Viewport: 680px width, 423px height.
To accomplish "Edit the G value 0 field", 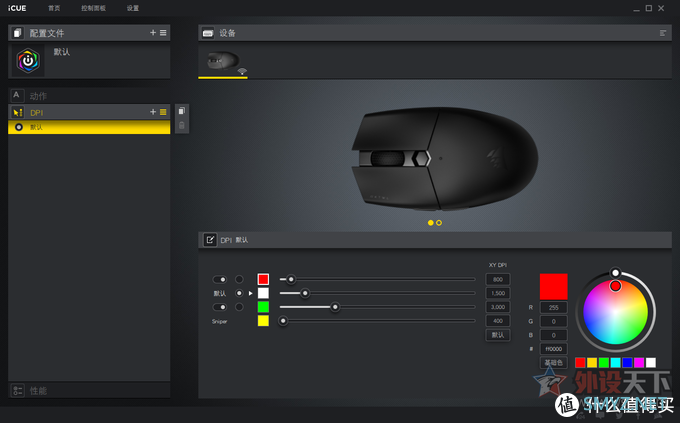I will pyautogui.click(x=553, y=321).
